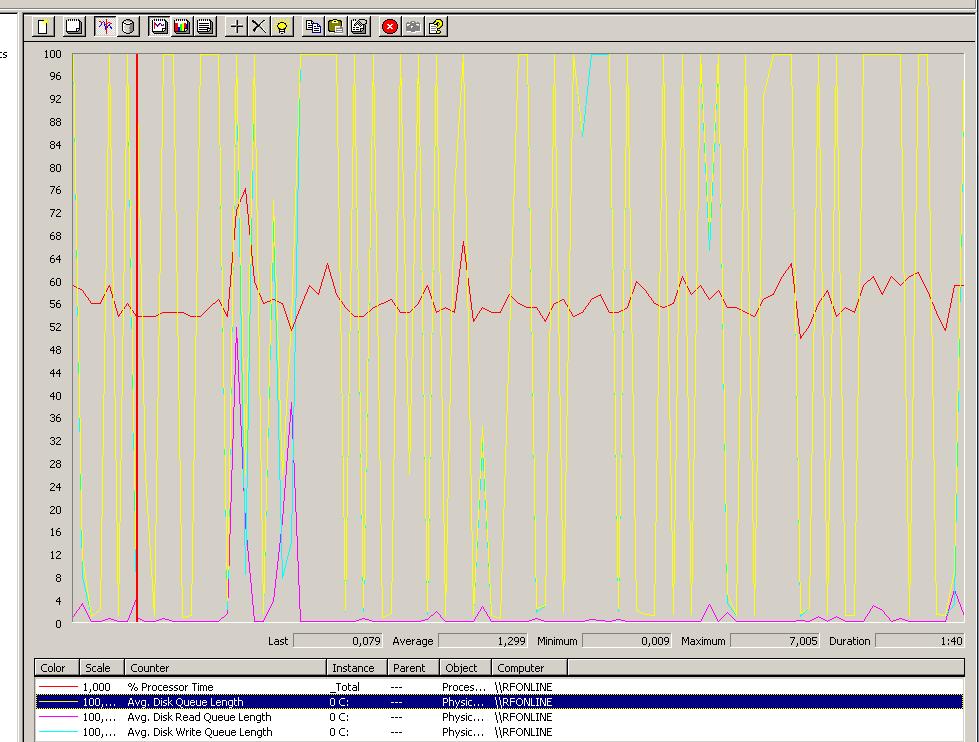
Task: Click the Paste Counter List icon
Action: (x=336, y=27)
